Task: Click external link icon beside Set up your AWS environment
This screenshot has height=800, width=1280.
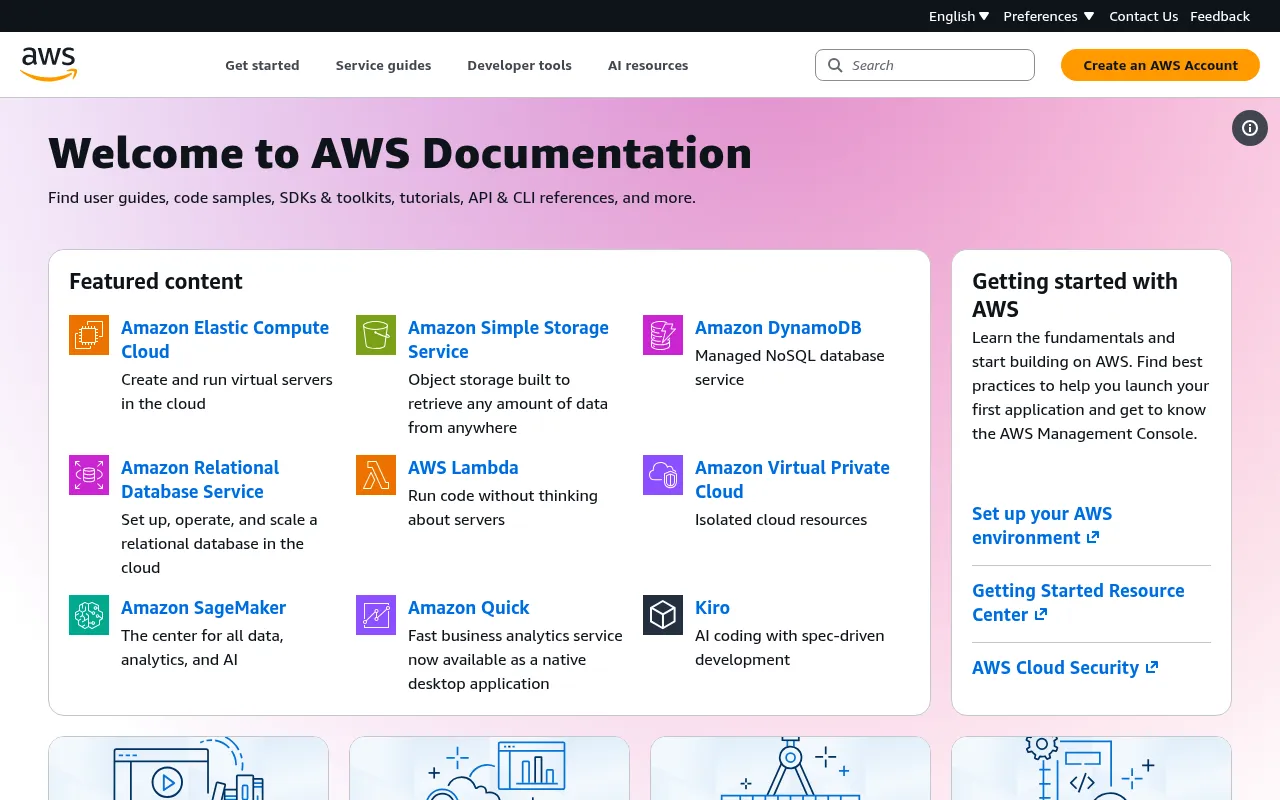Action: [x=1093, y=537]
